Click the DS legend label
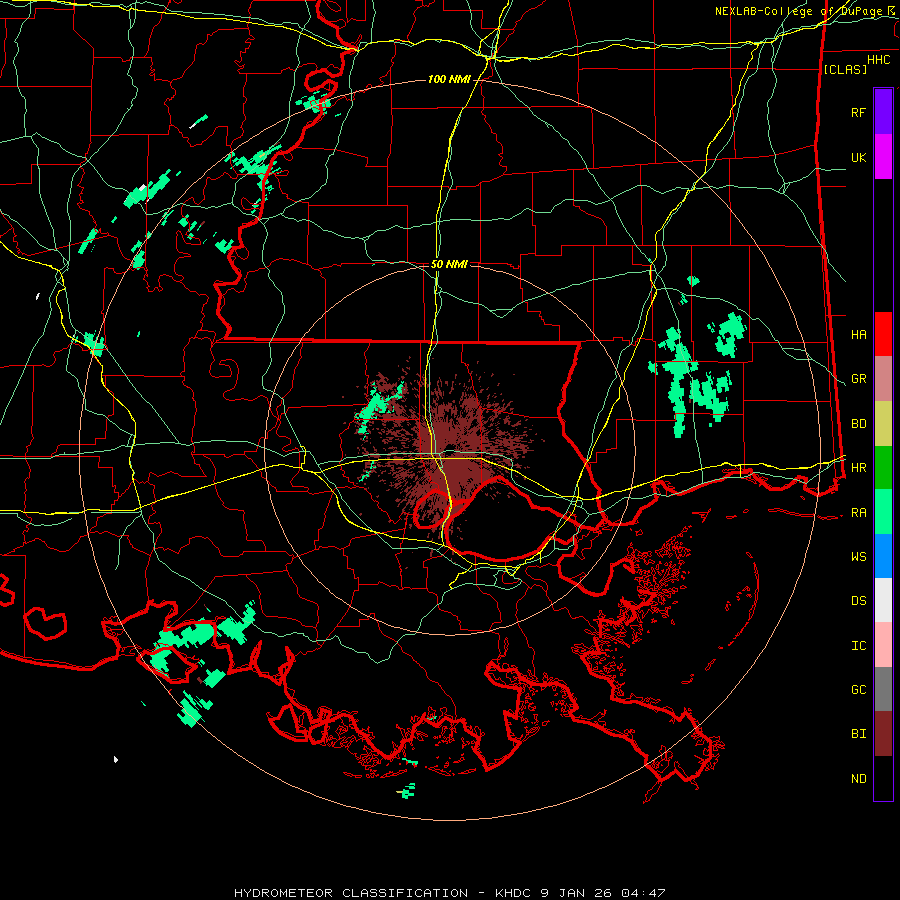This screenshot has height=900, width=900. (859, 600)
